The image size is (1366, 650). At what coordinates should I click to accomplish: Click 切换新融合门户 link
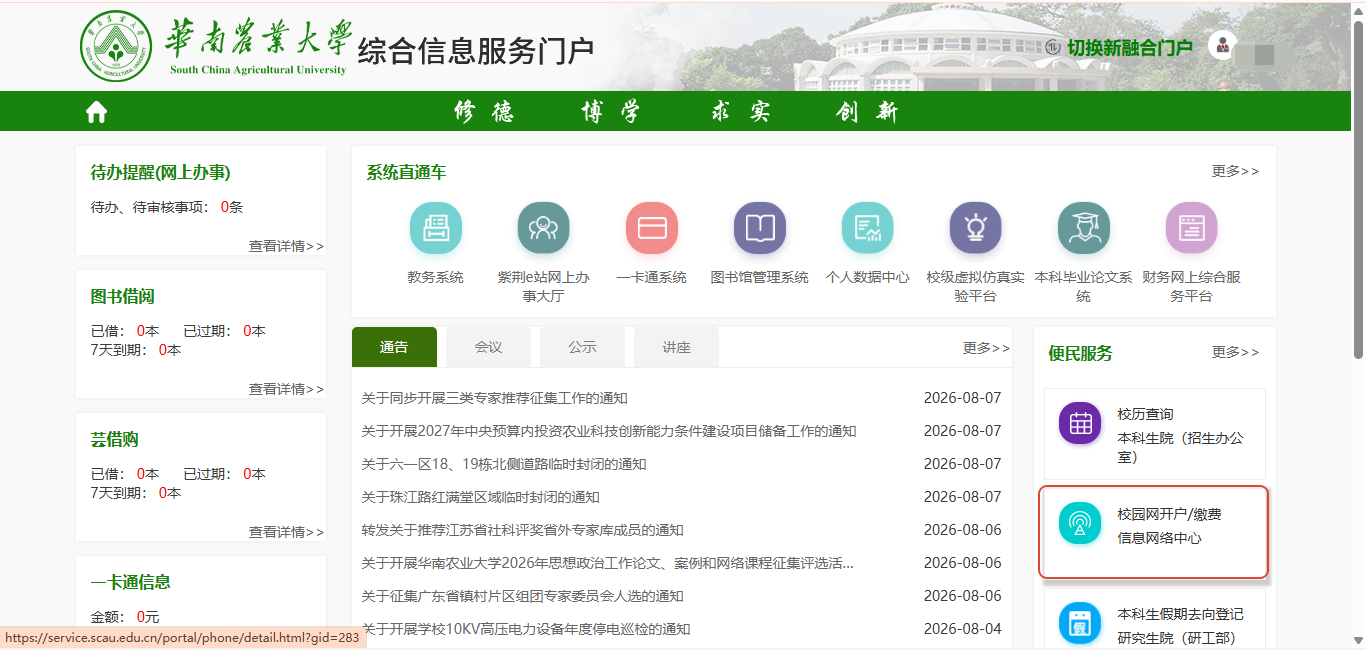click(1129, 48)
